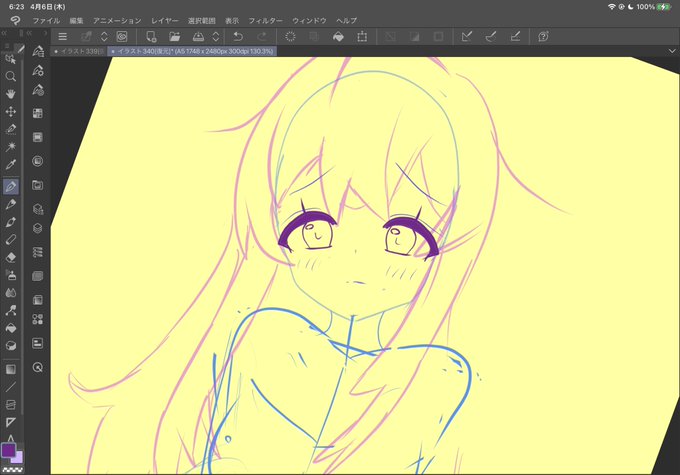The image size is (680, 475).
Task: Select the transparent color checker swatch
Action: (12, 469)
